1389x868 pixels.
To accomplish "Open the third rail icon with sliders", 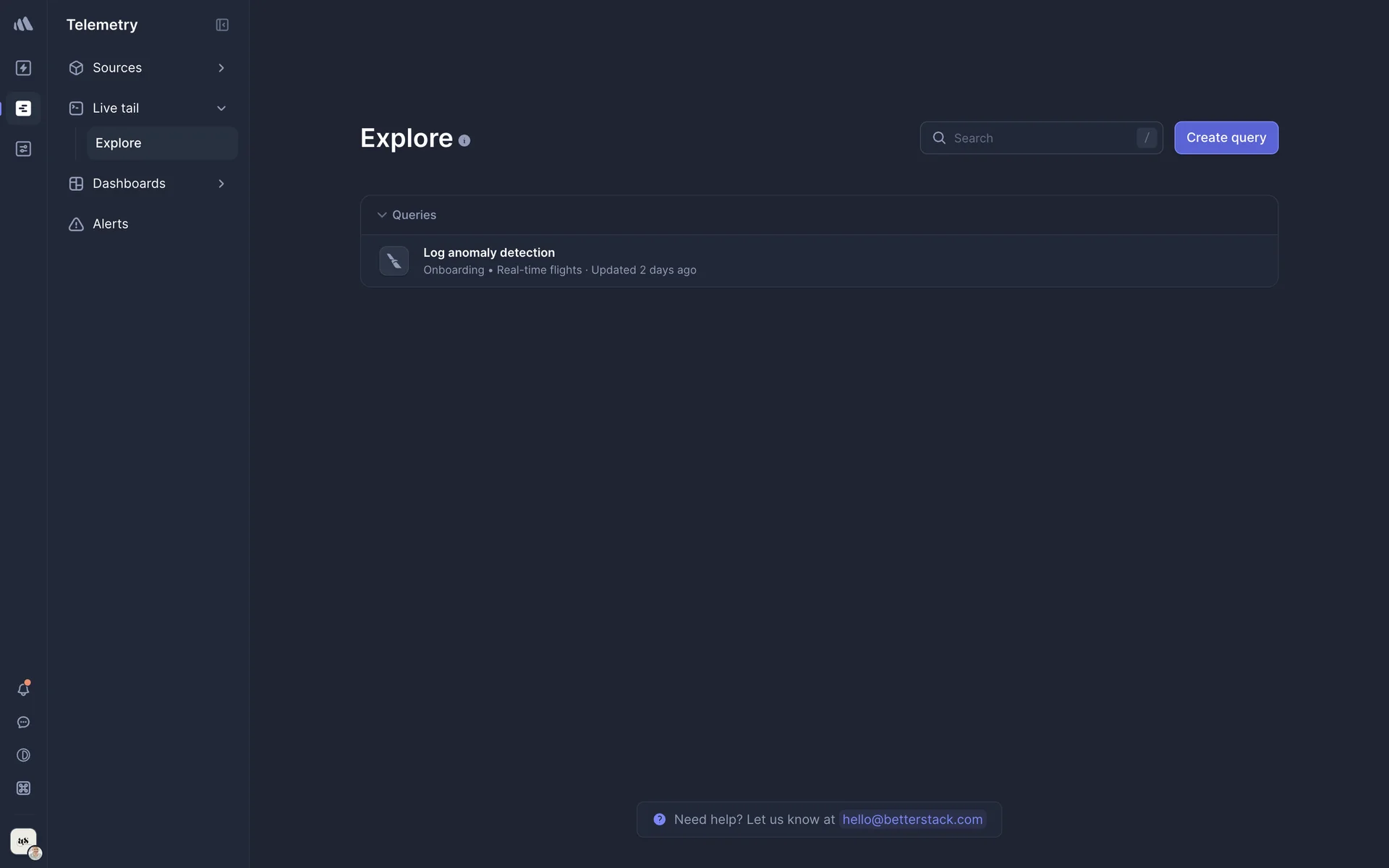I will click(23, 149).
